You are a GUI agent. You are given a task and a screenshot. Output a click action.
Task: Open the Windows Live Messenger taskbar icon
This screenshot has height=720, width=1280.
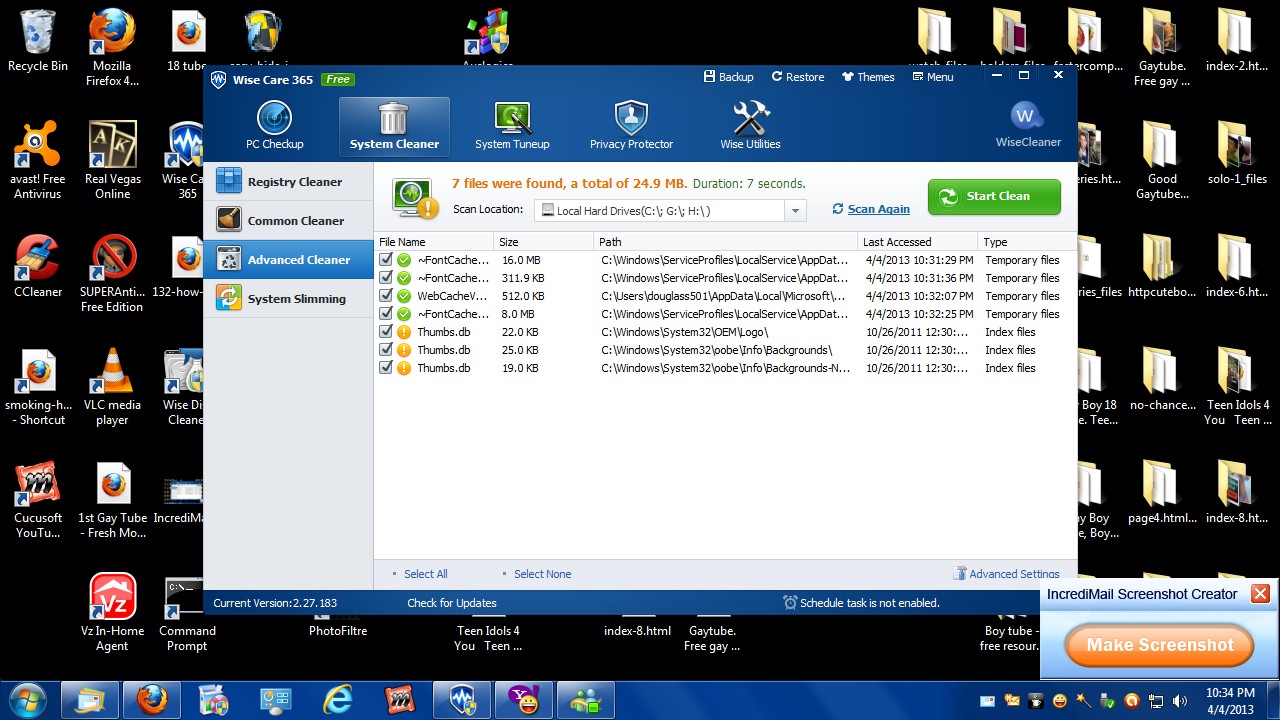(586, 699)
